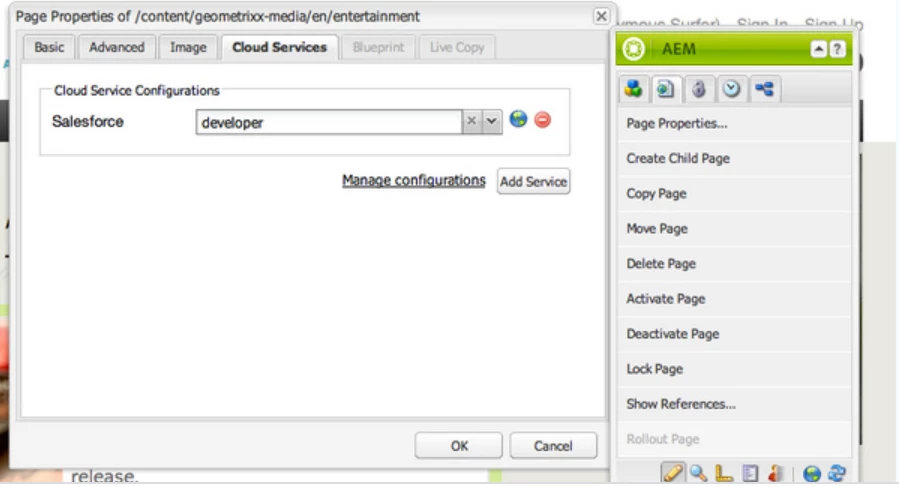Switch to Preview magnifier mode
The image size is (899, 487).
point(698,474)
